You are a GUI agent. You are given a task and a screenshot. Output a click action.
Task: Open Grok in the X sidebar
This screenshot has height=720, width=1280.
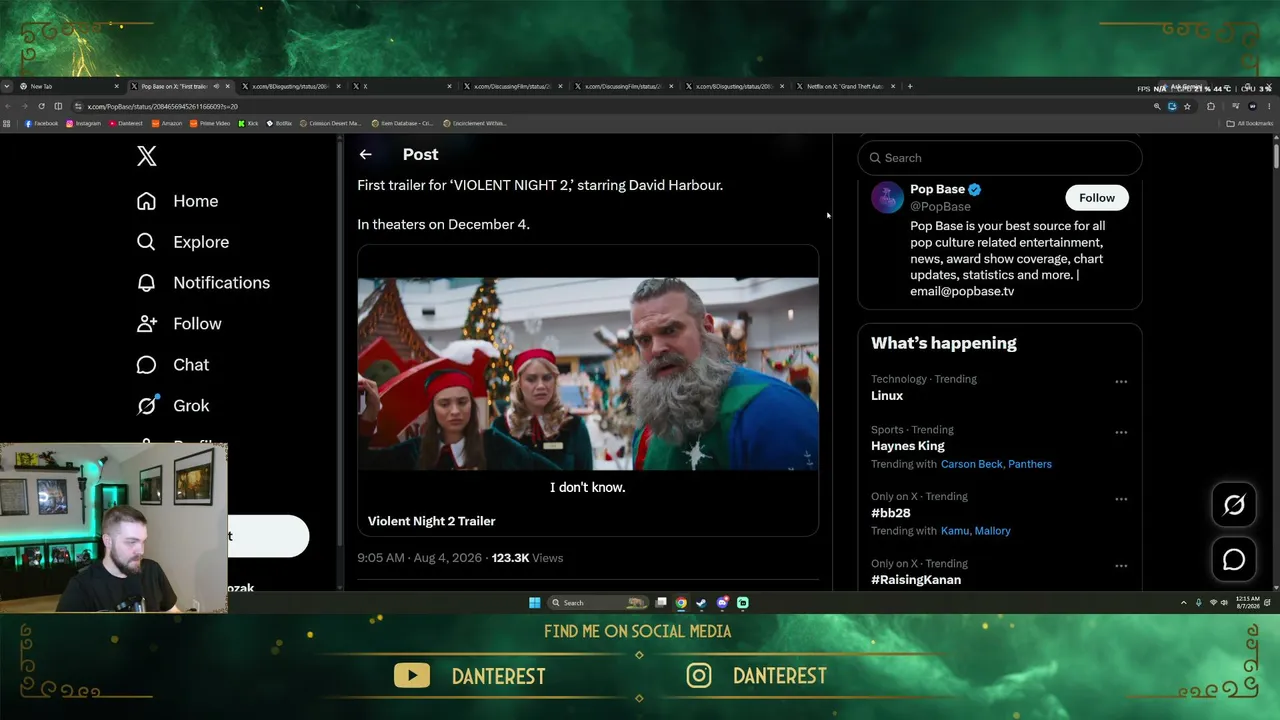click(x=173, y=406)
